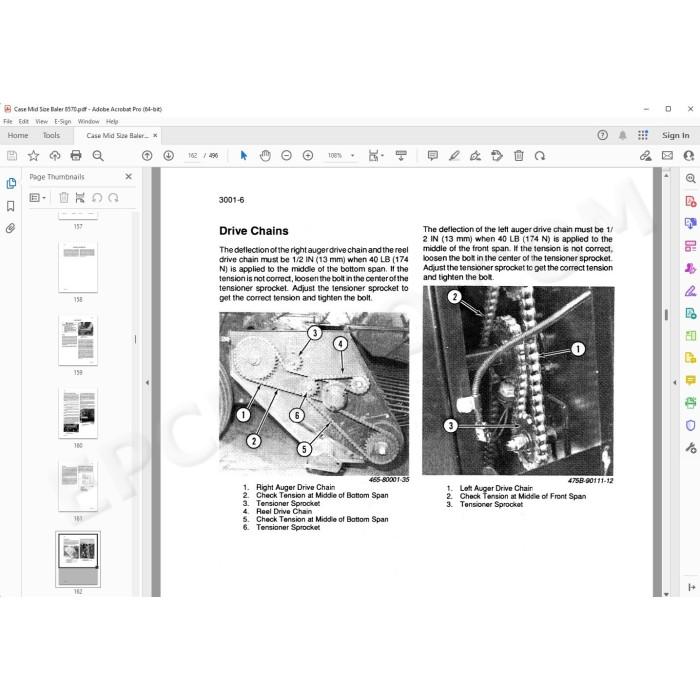Image resolution: width=700 pixels, height=700 pixels.
Task: Click the read mode scrolling icon
Action: pyautogui.click(x=401, y=155)
